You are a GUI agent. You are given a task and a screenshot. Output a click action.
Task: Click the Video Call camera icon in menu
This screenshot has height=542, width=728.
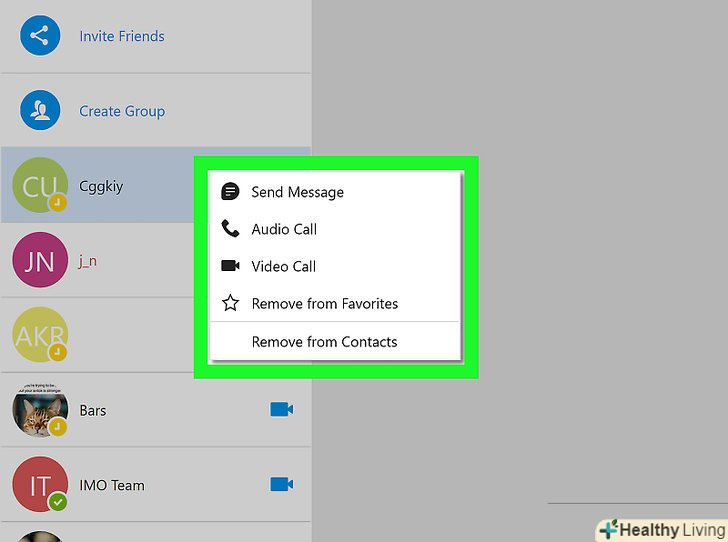click(230, 266)
